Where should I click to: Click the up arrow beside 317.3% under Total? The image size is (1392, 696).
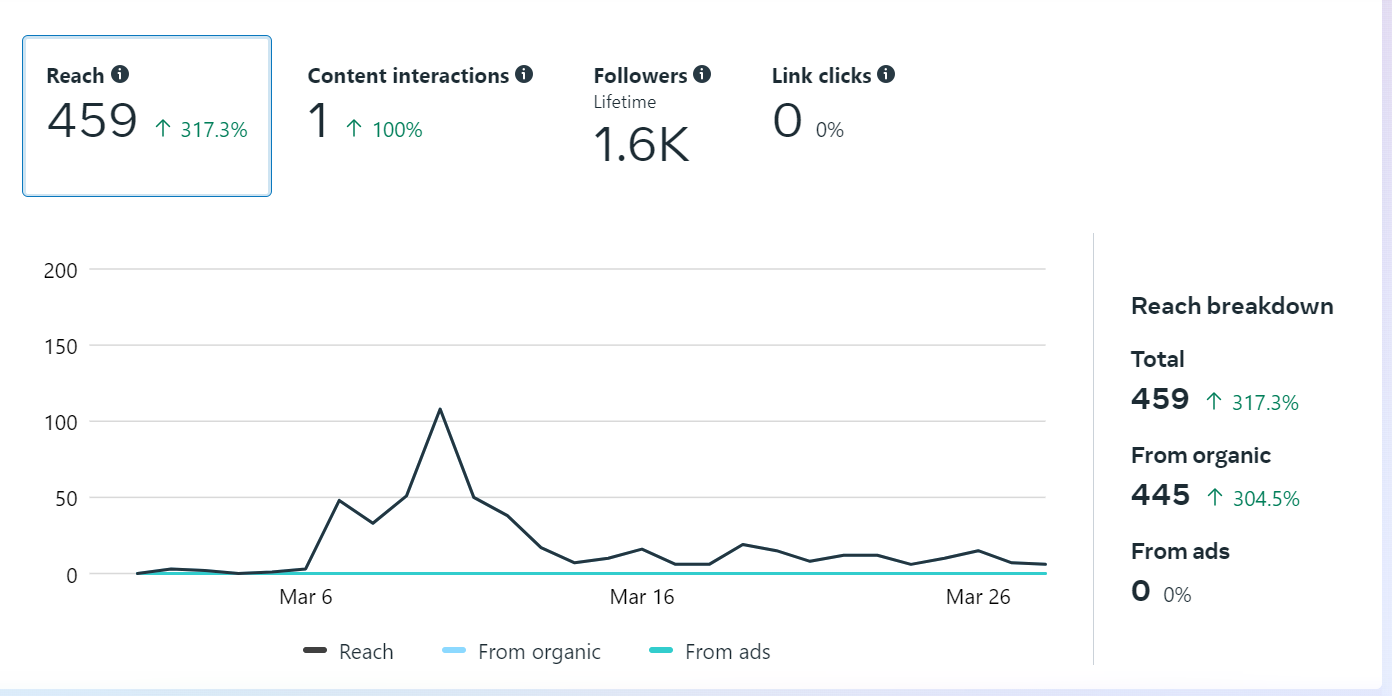coord(1214,402)
